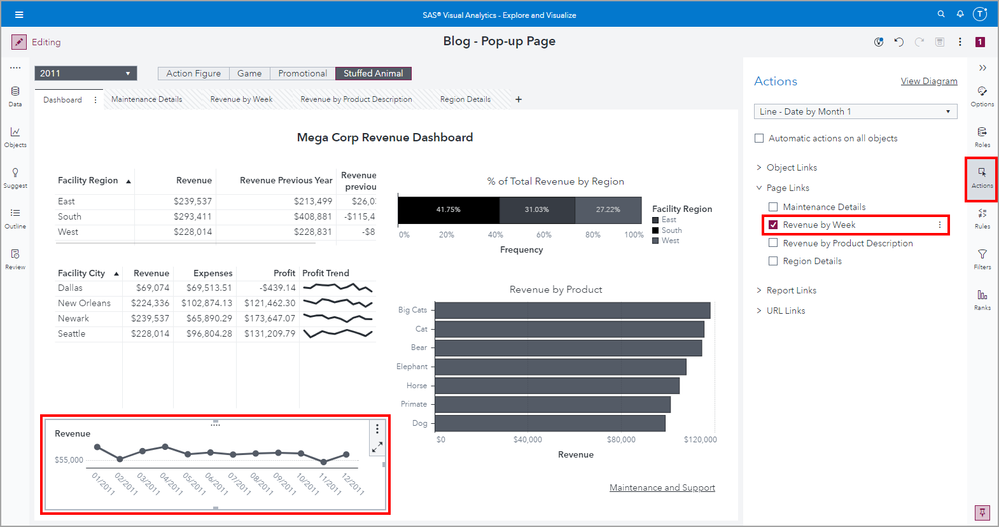
Task: Open Dashboard tab options menu
Action: (96, 99)
